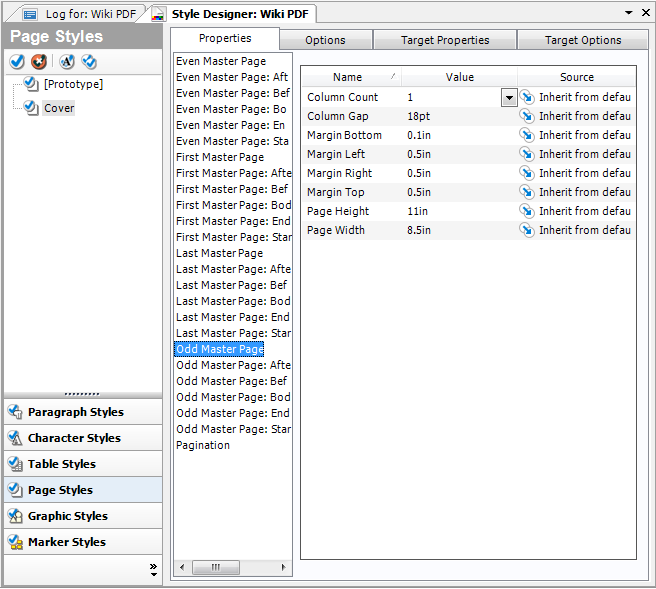Click the Marker Styles icon in sidebar
656x589 pixels.
tap(15, 542)
